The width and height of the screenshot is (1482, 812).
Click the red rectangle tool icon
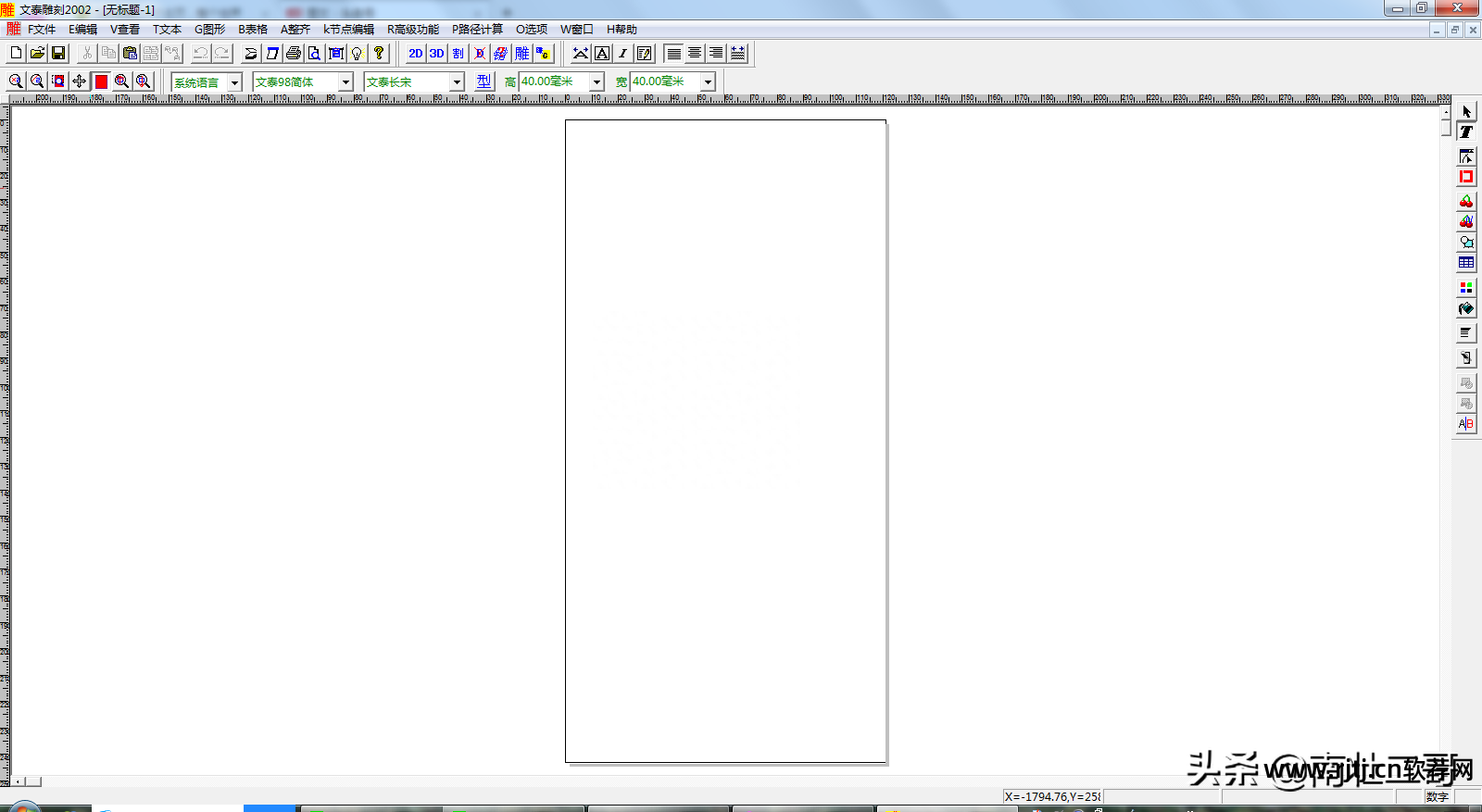pos(1465,177)
